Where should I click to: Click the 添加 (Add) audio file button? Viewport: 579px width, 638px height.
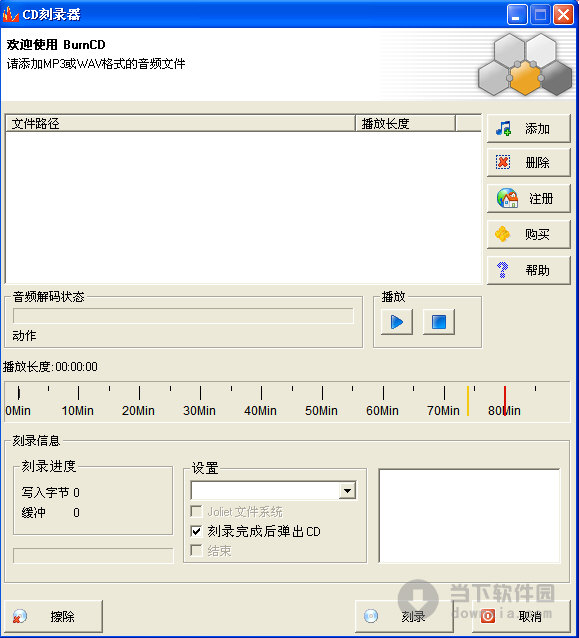529,129
